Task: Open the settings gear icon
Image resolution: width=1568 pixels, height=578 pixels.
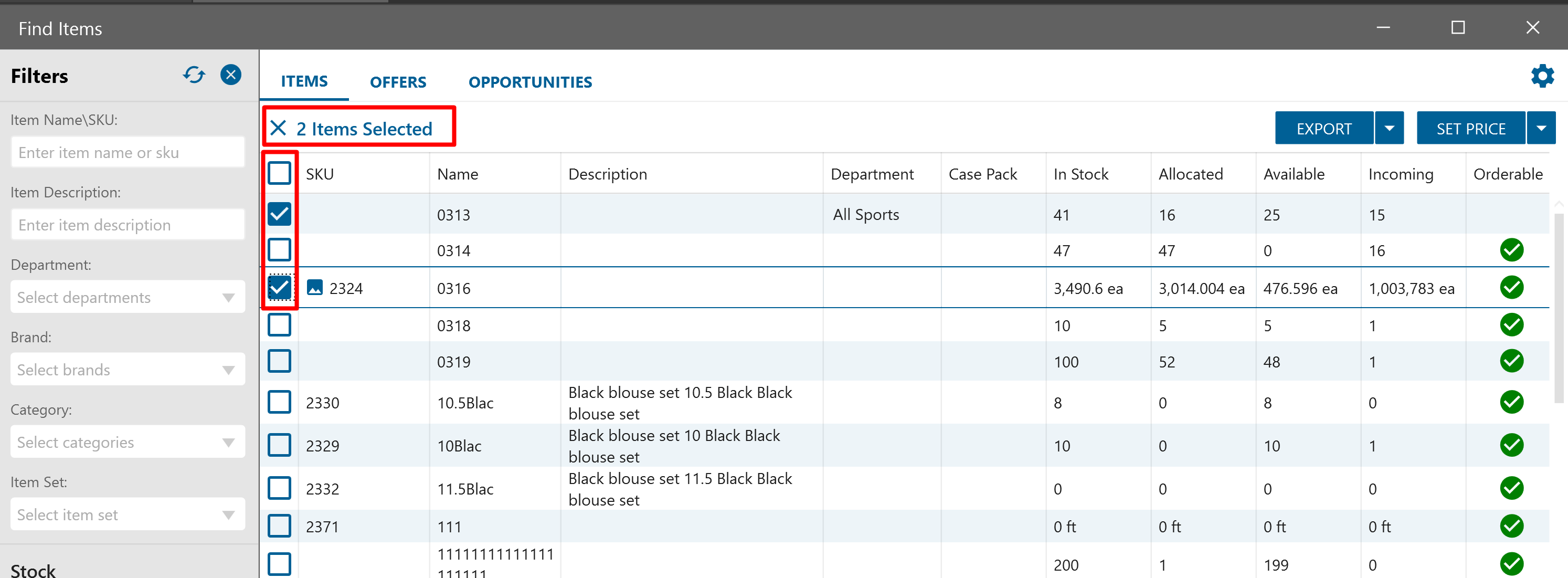Action: pyautogui.click(x=1542, y=76)
